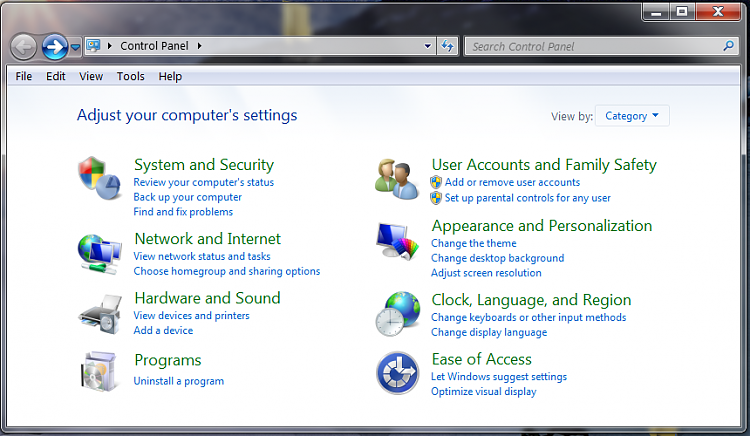
Task: Click the computer icon in address bar
Action: coord(93,45)
